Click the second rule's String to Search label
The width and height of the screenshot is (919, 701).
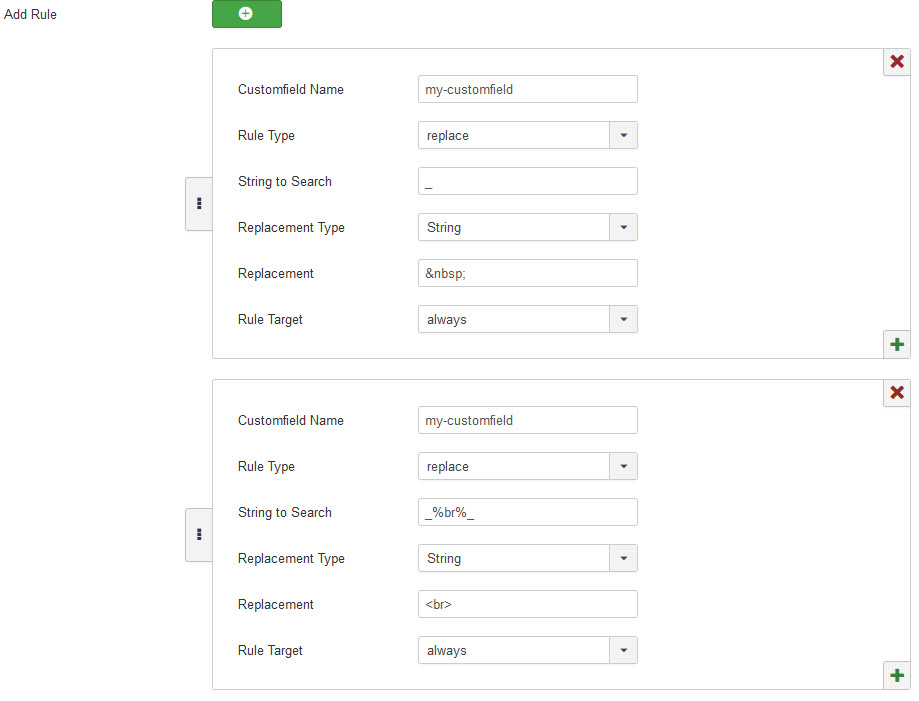[x=285, y=513]
